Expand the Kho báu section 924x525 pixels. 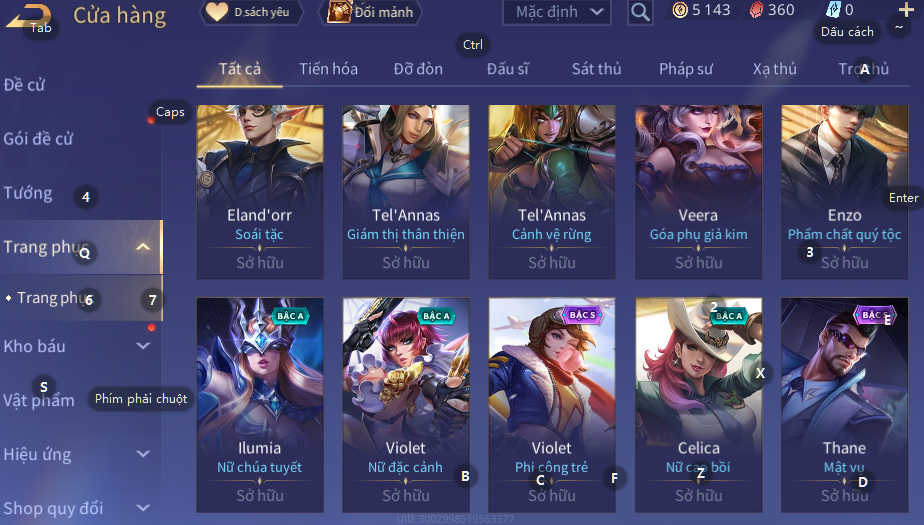point(143,346)
